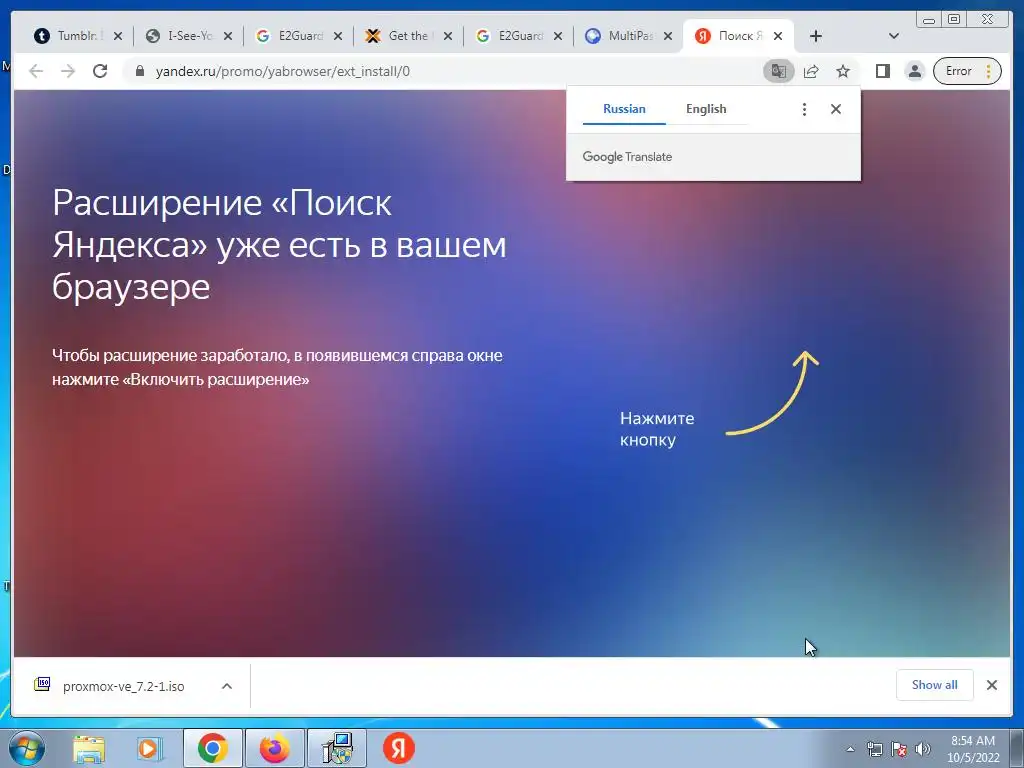The width and height of the screenshot is (1024, 768).
Task: Go back to previous page
Action: [x=36, y=71]
